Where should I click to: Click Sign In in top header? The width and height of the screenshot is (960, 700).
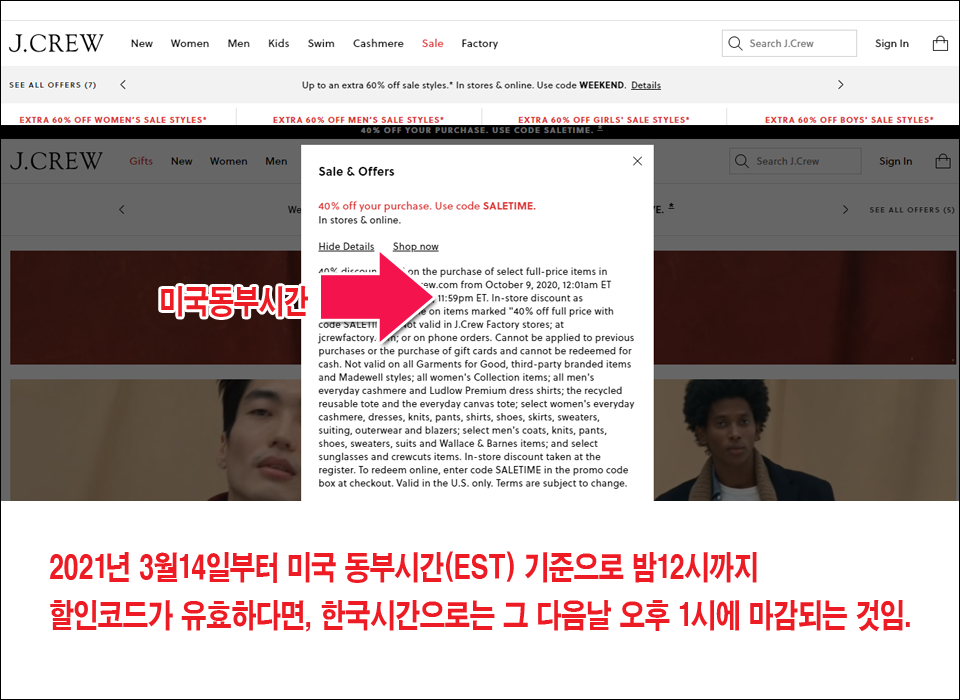891,43
